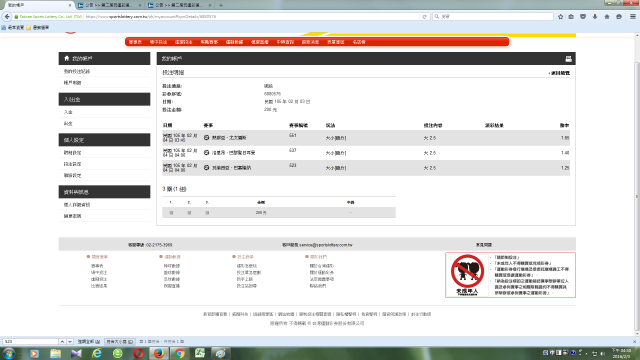Toggle the highlight-all option in find bar
The height and width of the screenshot is (360, 640).
89,341
